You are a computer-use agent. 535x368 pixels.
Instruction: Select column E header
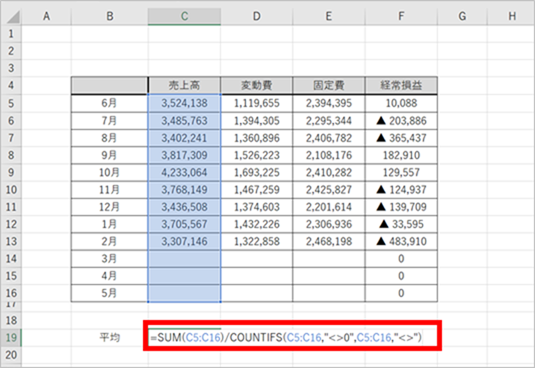pos(329,16)
